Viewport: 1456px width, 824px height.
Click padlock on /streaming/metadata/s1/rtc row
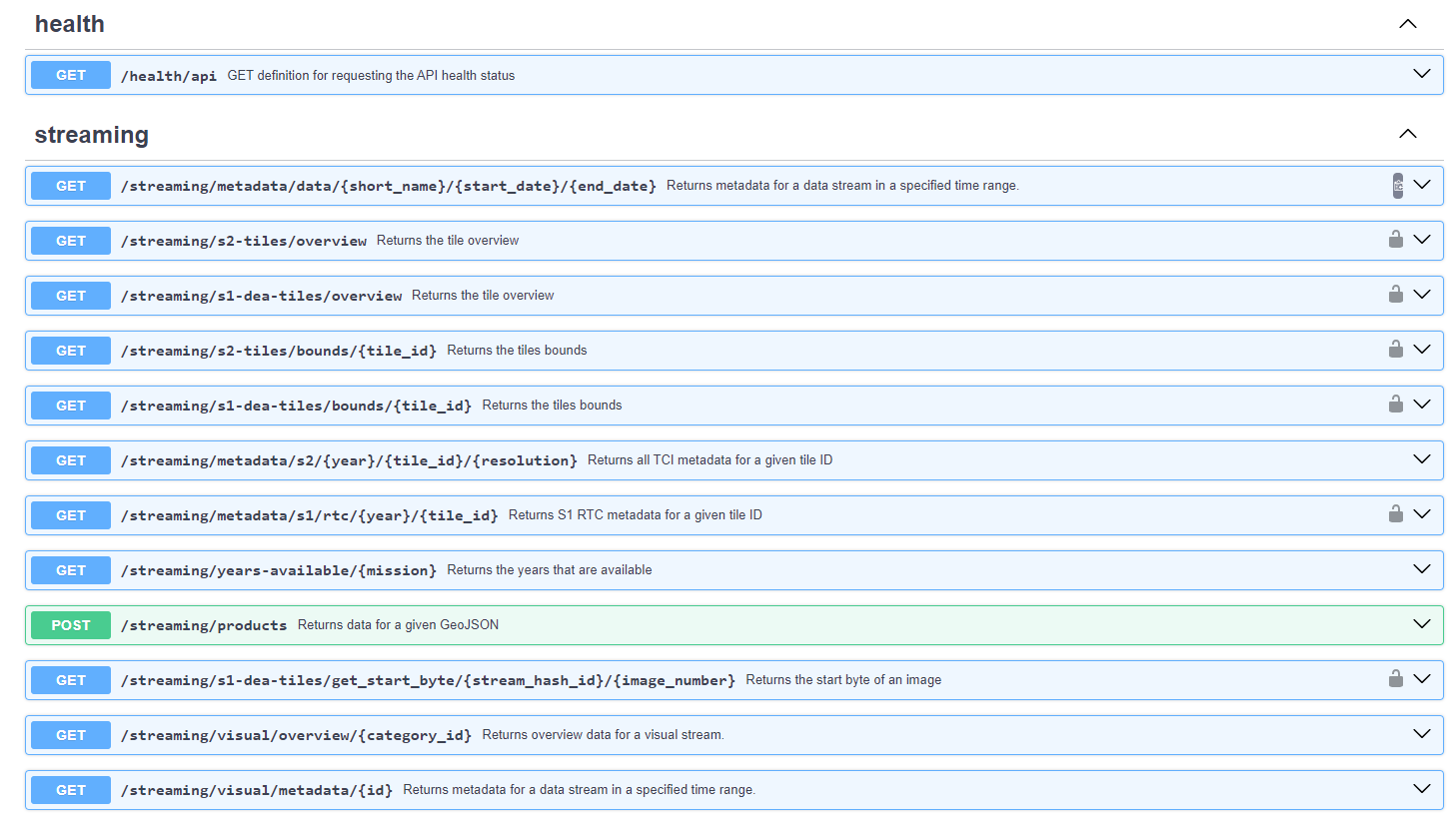click(x=1396, y=513)
